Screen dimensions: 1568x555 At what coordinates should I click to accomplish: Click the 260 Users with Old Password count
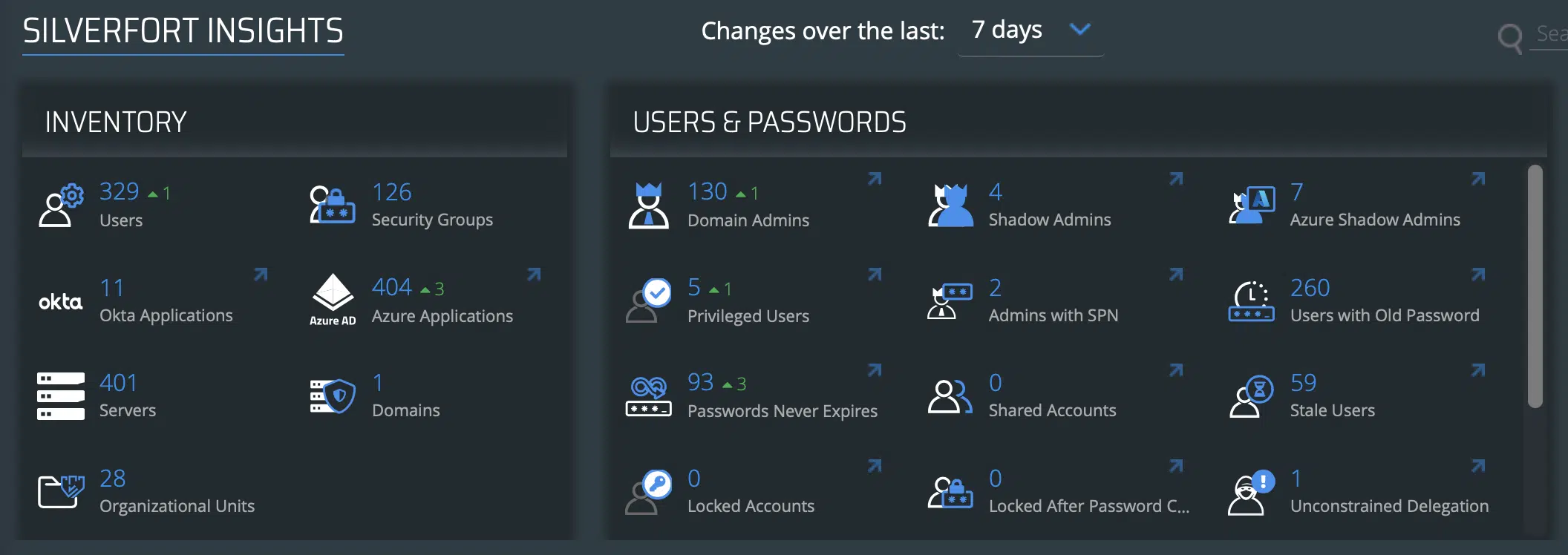(1310, 288)
